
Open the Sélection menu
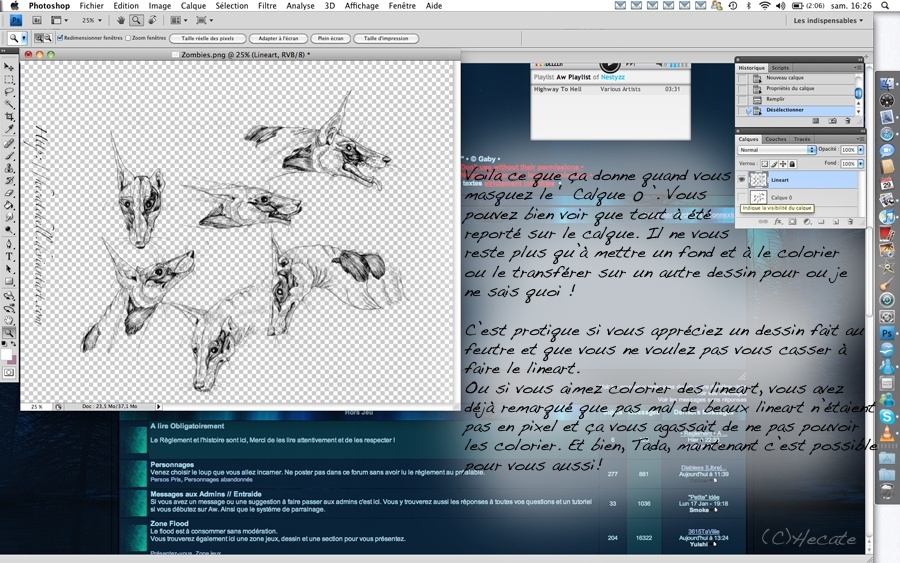point(232,6)
